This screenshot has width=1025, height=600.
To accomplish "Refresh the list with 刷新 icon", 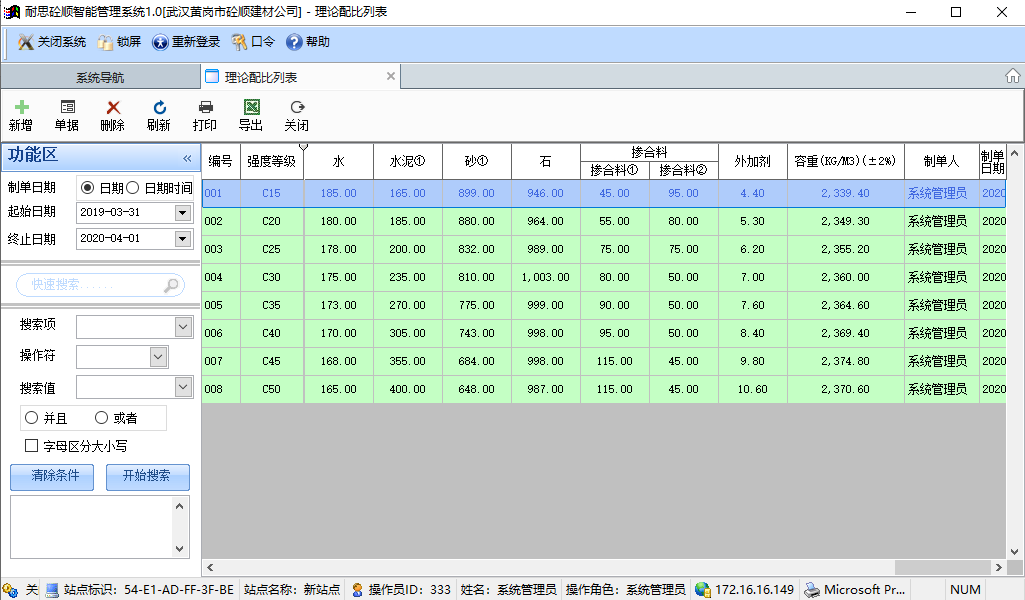I will tap(159, 107).
